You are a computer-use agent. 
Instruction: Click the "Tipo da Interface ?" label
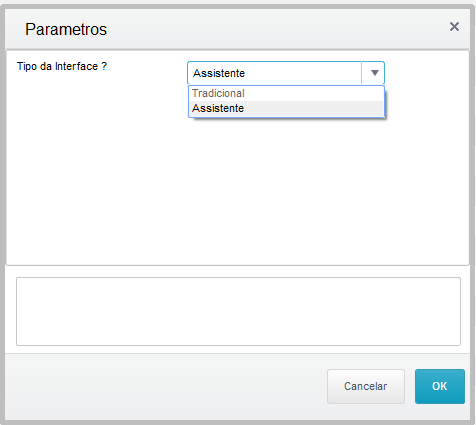[x=62, y=66]
